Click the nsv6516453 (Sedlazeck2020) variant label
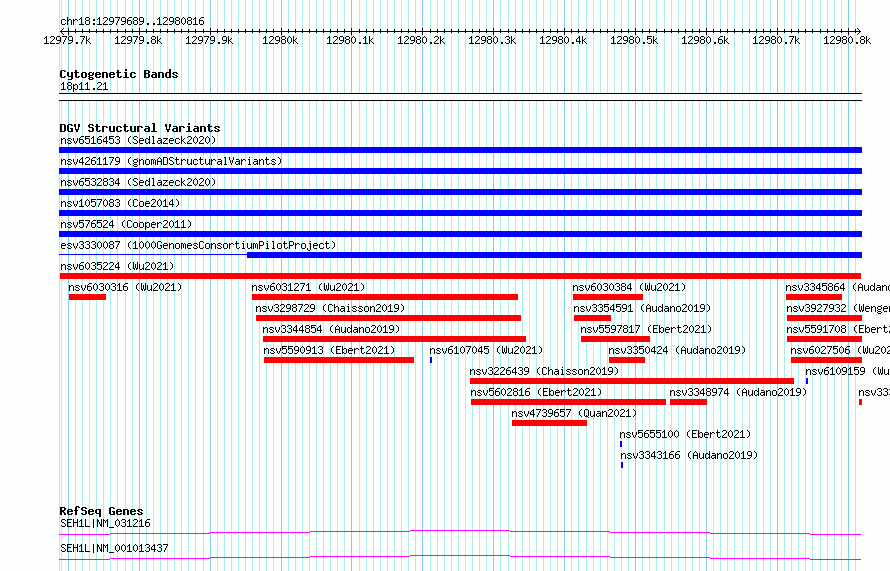The image size is (890, 571). [138, 140]
